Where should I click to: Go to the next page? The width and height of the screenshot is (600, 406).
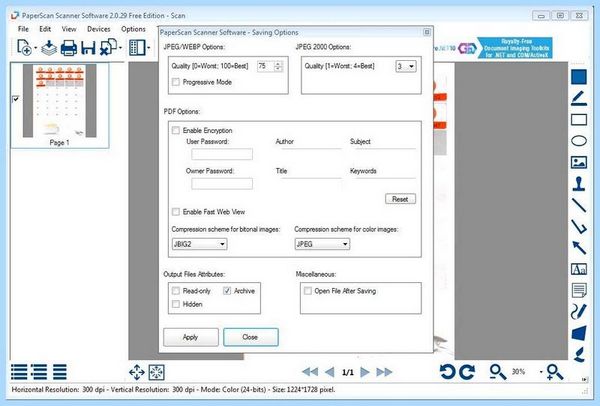(365, 372)
